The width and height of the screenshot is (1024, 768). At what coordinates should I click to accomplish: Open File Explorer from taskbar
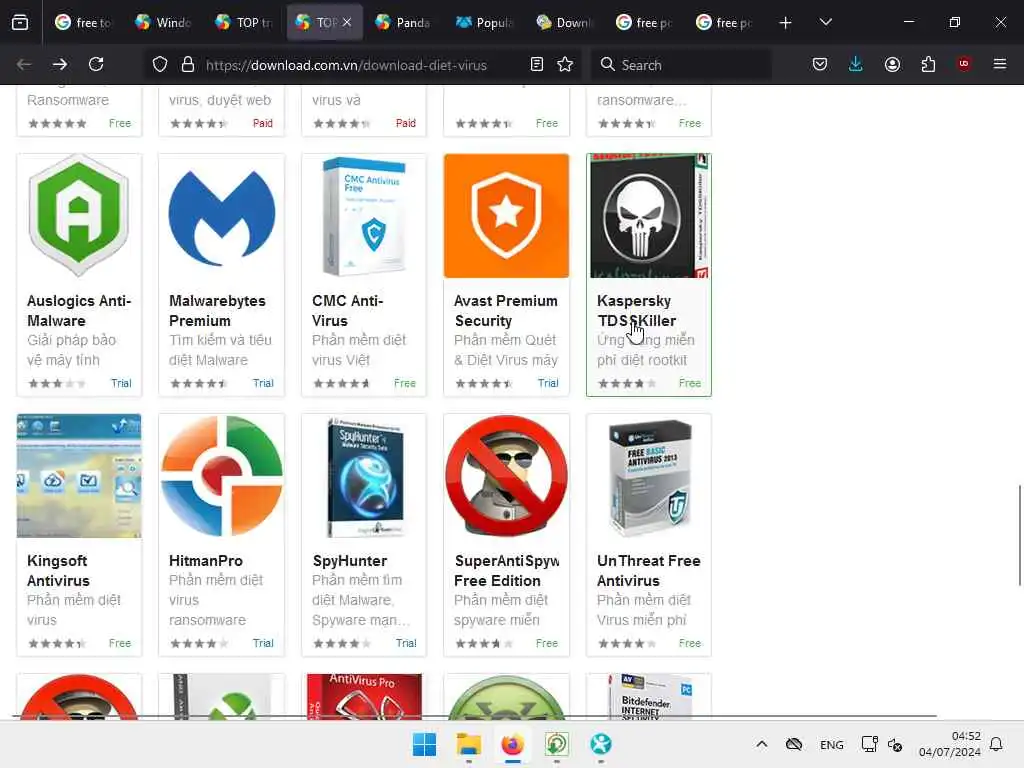468,744
